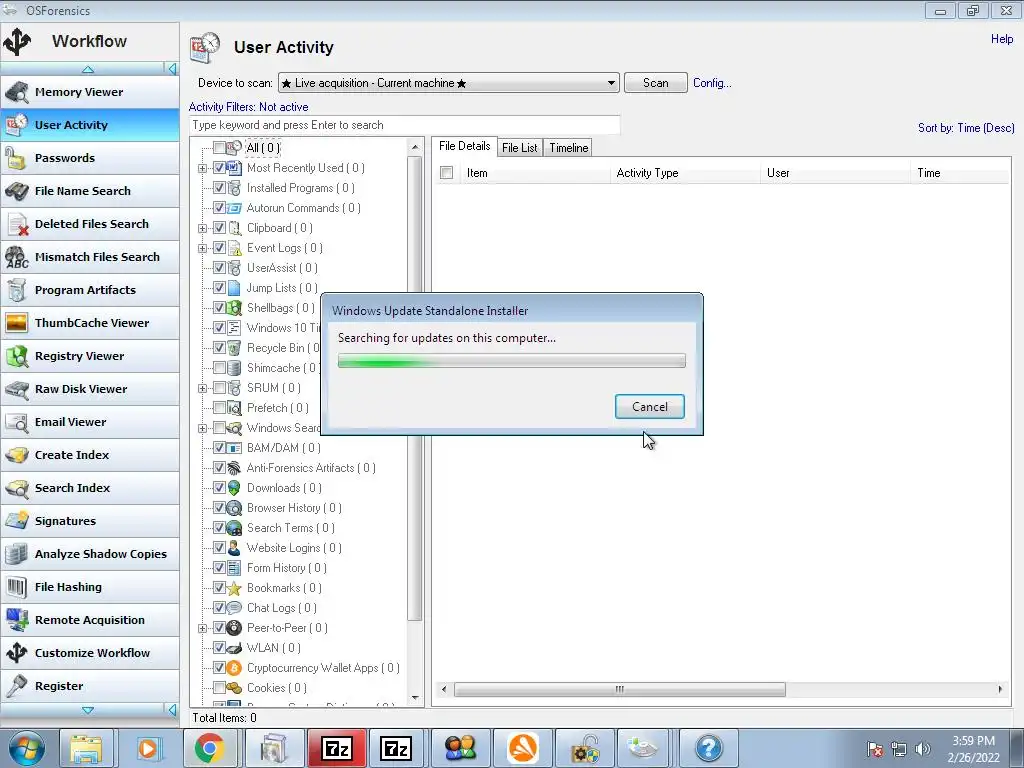Viewport: 1024px width, 768px height.
Task: Expand the Most Recently Used node
Action: tap(202, 168)
